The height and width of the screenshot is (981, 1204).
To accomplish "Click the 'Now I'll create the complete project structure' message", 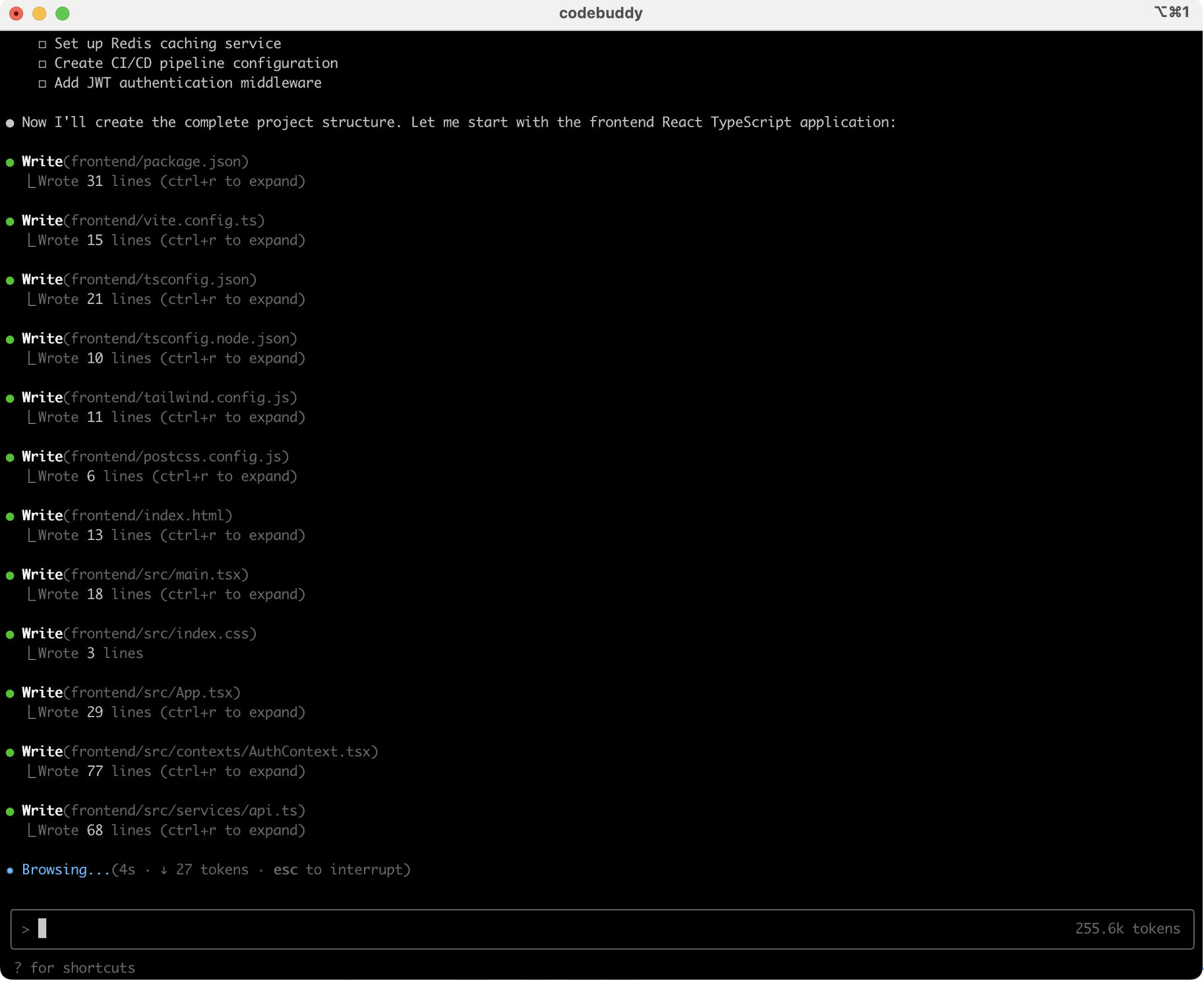I will coord(459,123).
